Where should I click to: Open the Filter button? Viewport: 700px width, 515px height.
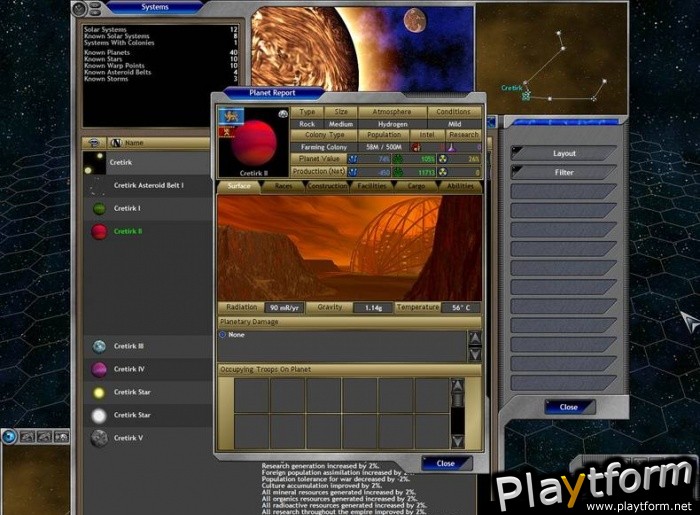coord(564,173)
